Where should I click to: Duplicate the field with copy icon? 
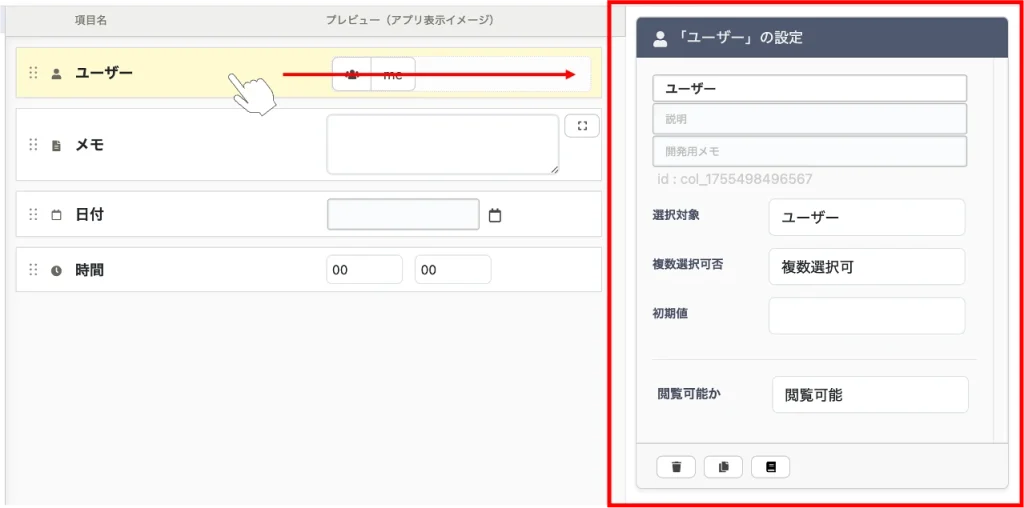(x=724, y=466)
